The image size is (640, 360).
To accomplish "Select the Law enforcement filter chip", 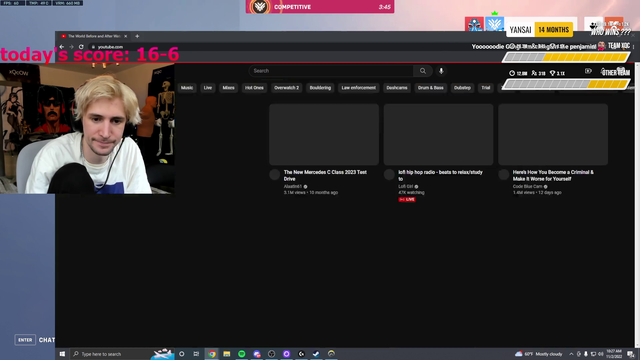I will [359, 88].
